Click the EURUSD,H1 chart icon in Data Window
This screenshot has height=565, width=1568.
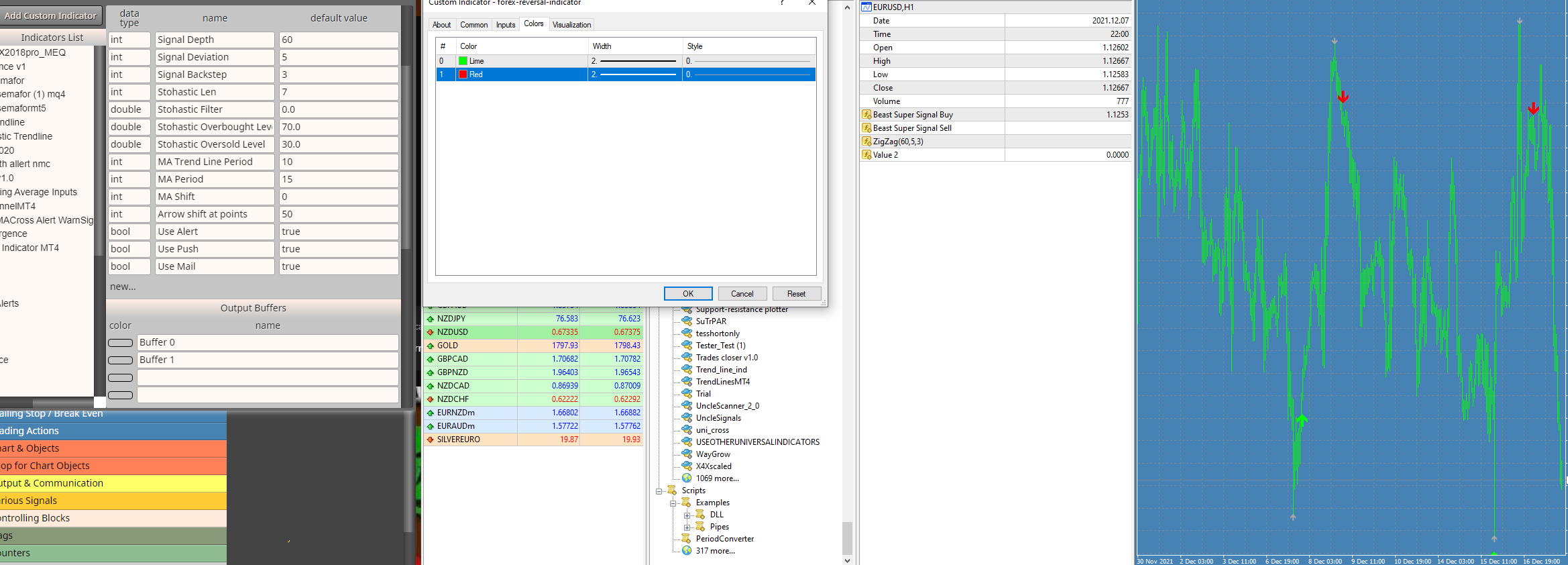(866, 7)
